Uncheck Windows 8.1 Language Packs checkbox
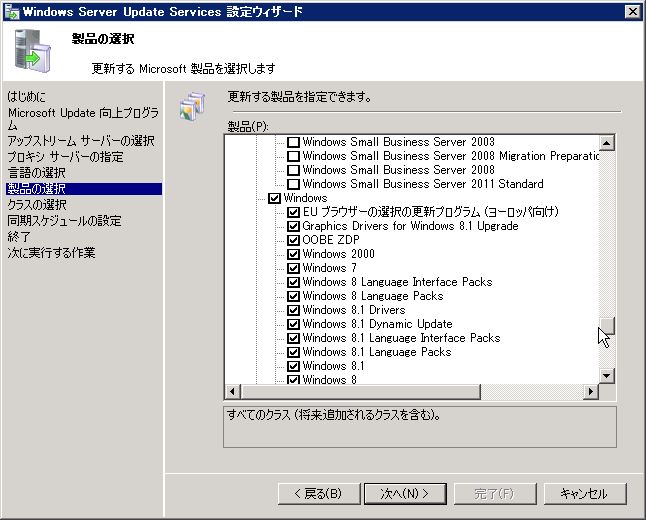This screenshot has width=646, height=520. [x=293, y=352]
